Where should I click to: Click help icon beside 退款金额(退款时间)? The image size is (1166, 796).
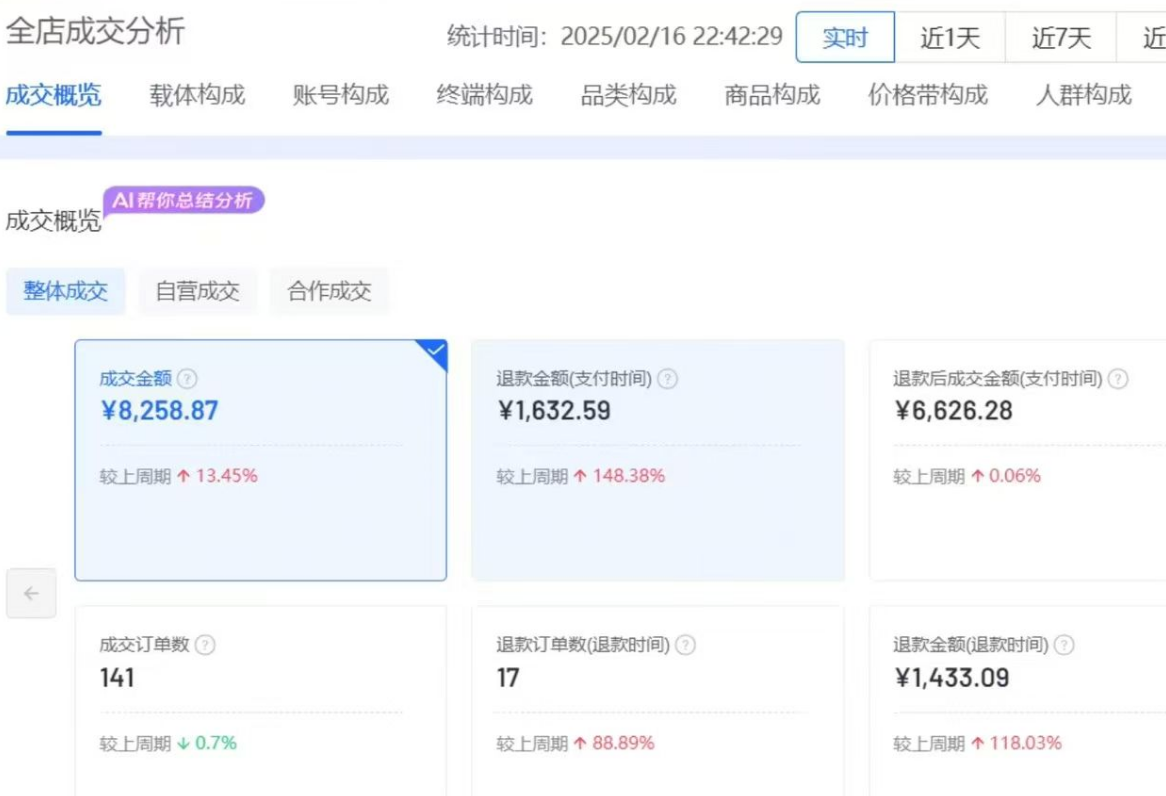[x=1064, y=645]
